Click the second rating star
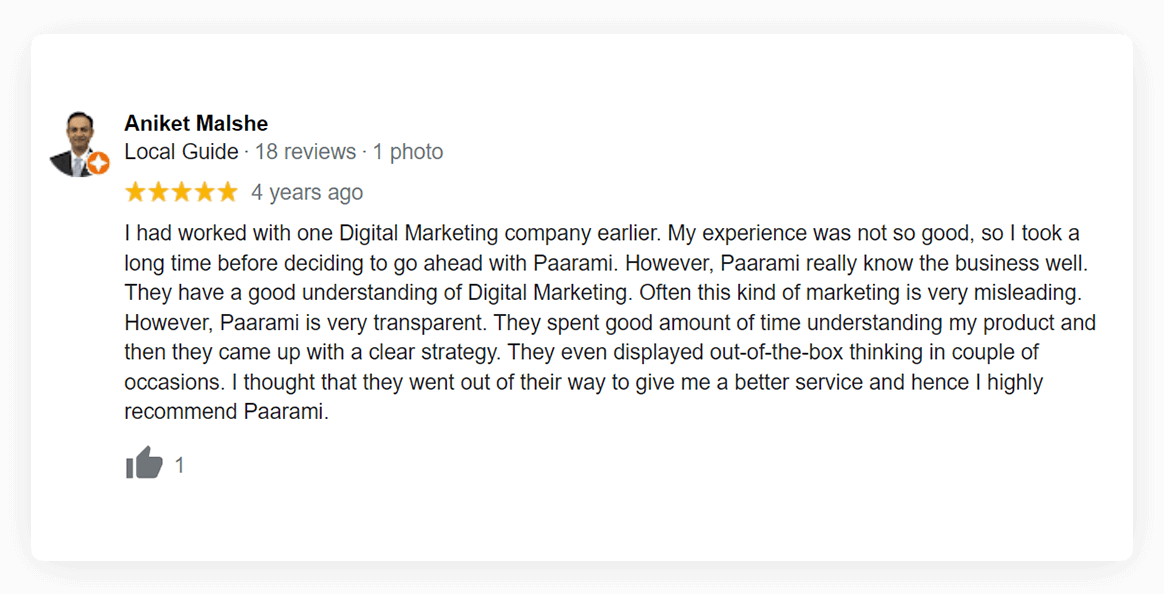The height and width of the screenshot is (594, 1164). click(x=158, y=192)
